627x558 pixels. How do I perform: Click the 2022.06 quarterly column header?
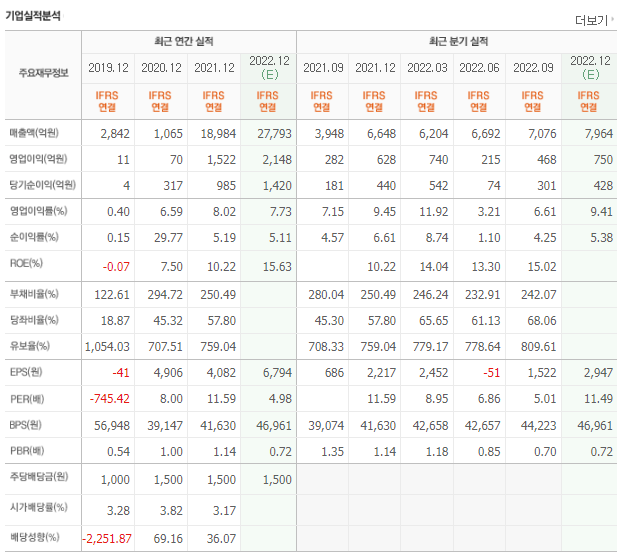479,68
